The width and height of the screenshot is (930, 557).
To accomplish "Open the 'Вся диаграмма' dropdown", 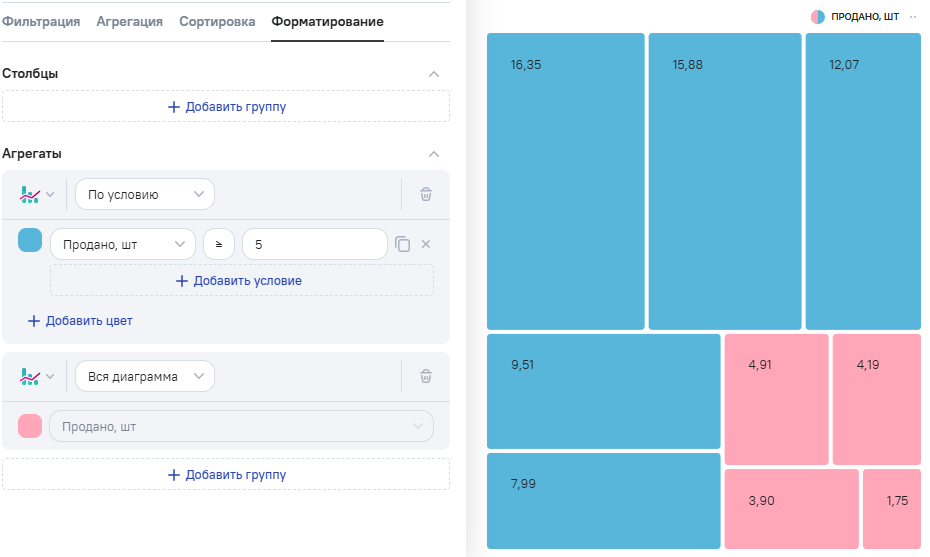I will [145, 377].
